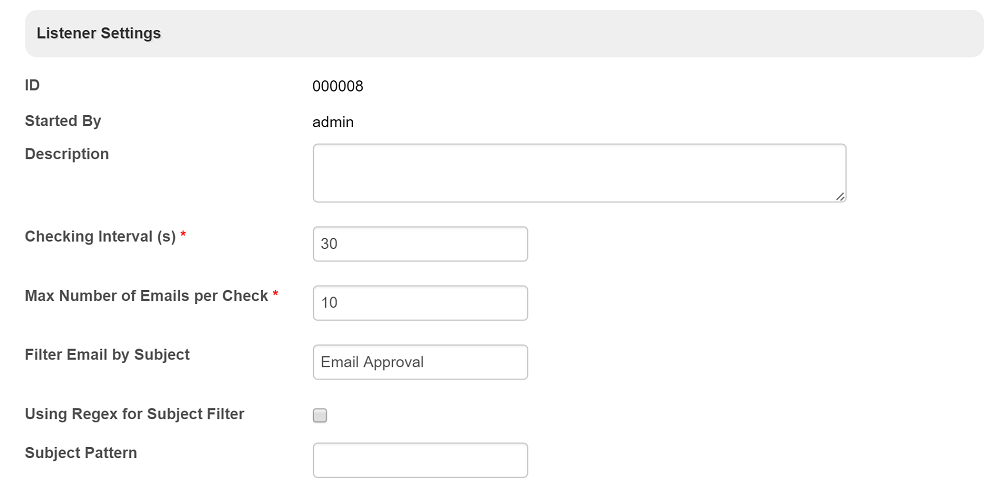The image size is (1000, 489).
Task: Click the Subject Pattern label
Action: [81, 453]
